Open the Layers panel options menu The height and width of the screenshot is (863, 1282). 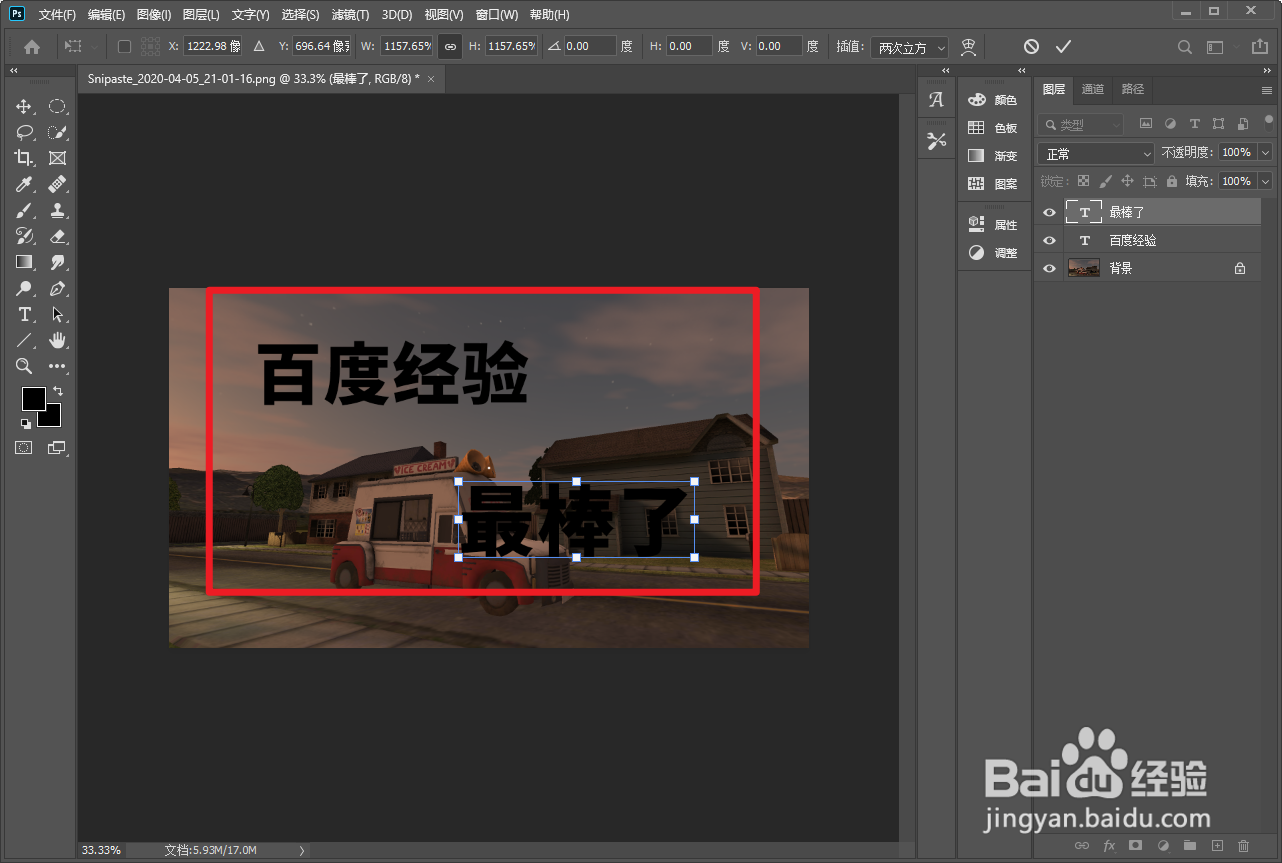coord(1267,90)
